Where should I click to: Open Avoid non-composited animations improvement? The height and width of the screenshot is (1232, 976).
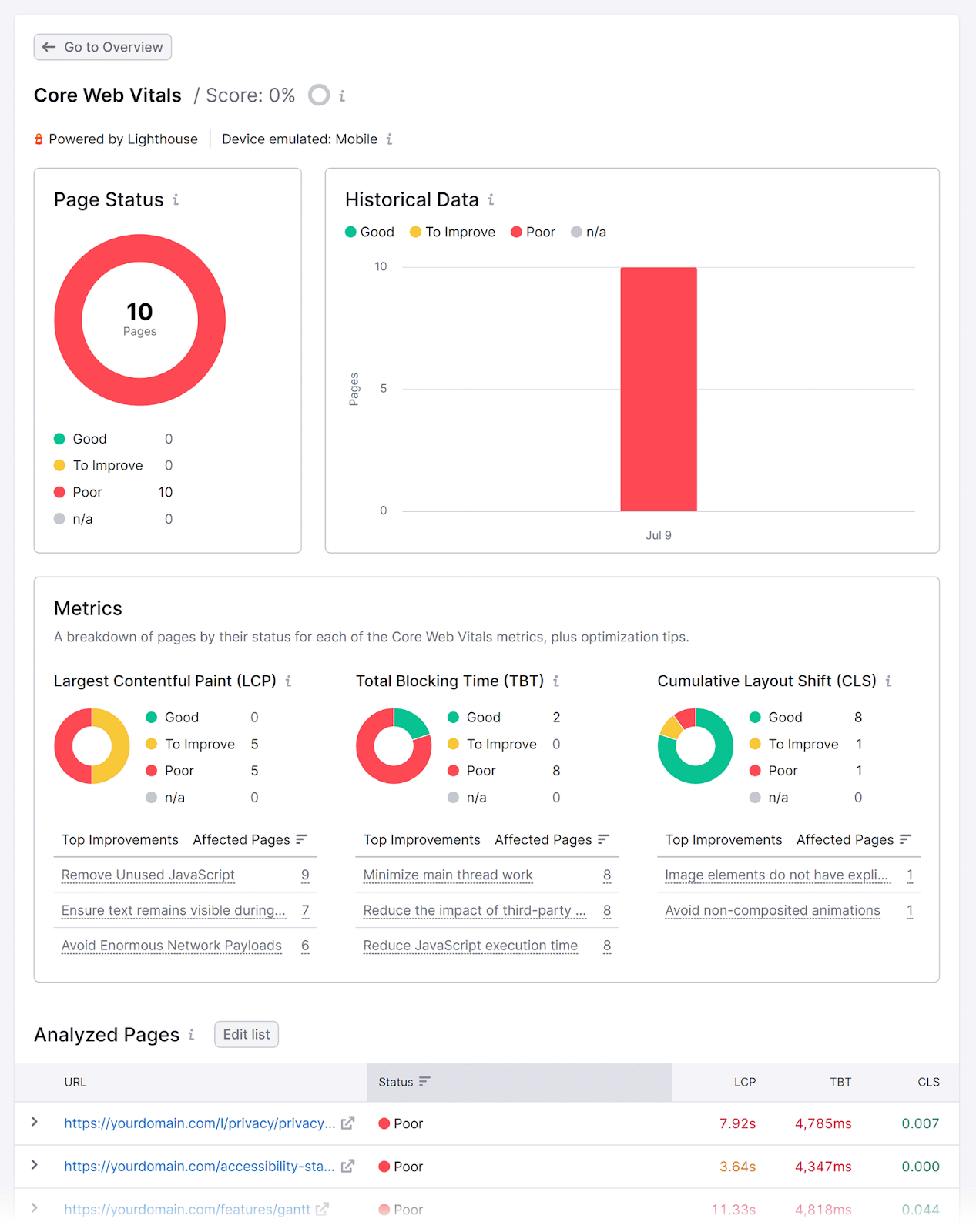pyautogui.click(x=773, y=910)
